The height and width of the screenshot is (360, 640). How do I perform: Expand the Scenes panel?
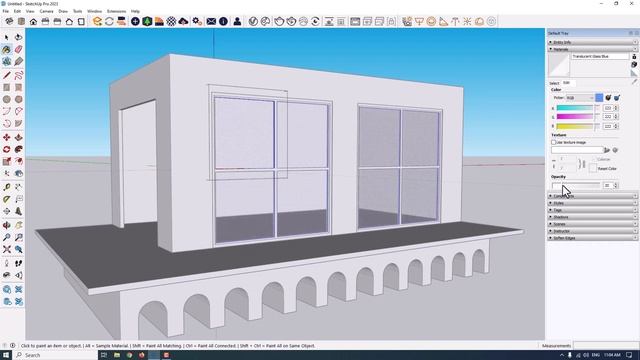[592, 224]
